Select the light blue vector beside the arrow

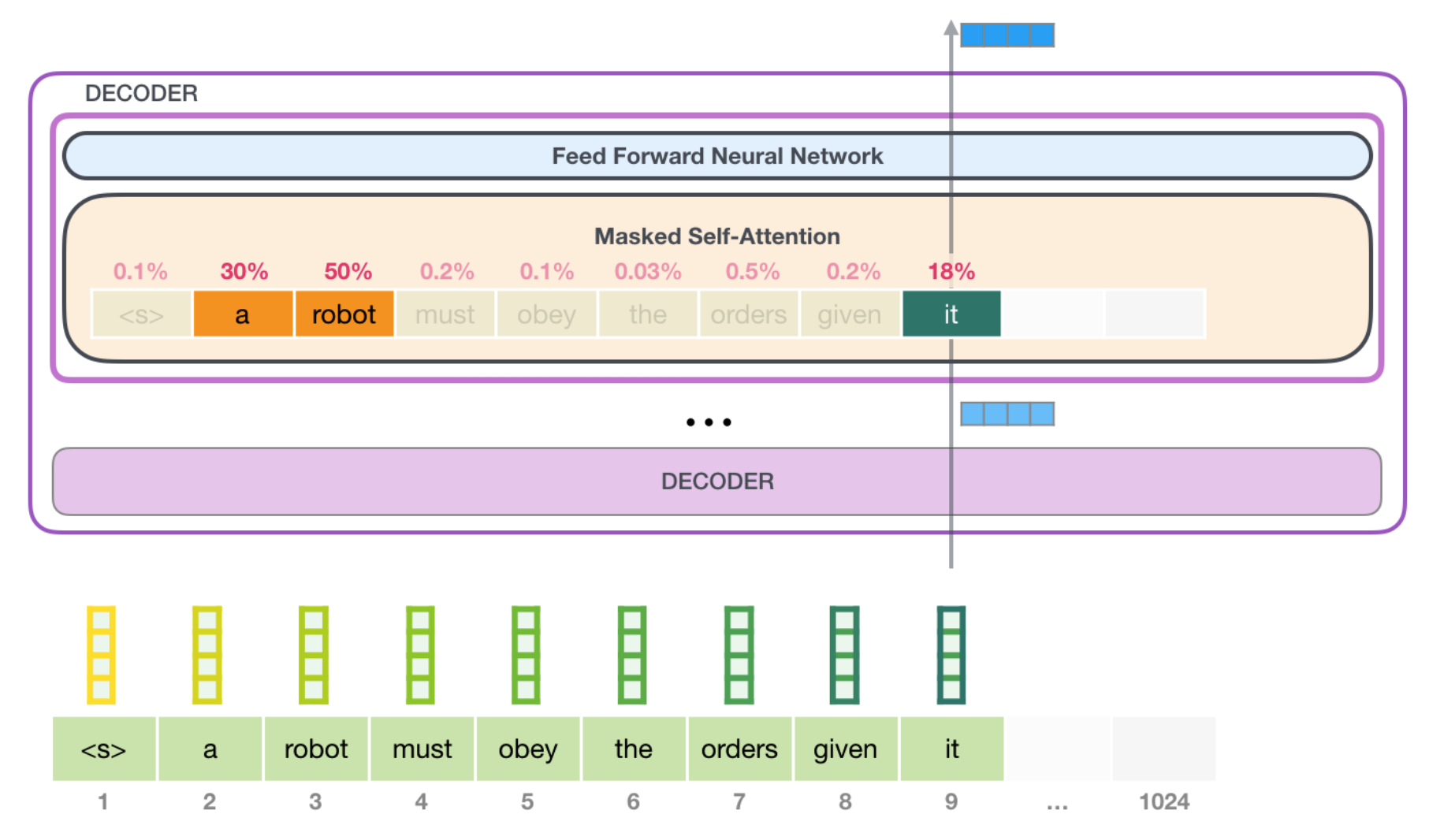point(1007,414)
